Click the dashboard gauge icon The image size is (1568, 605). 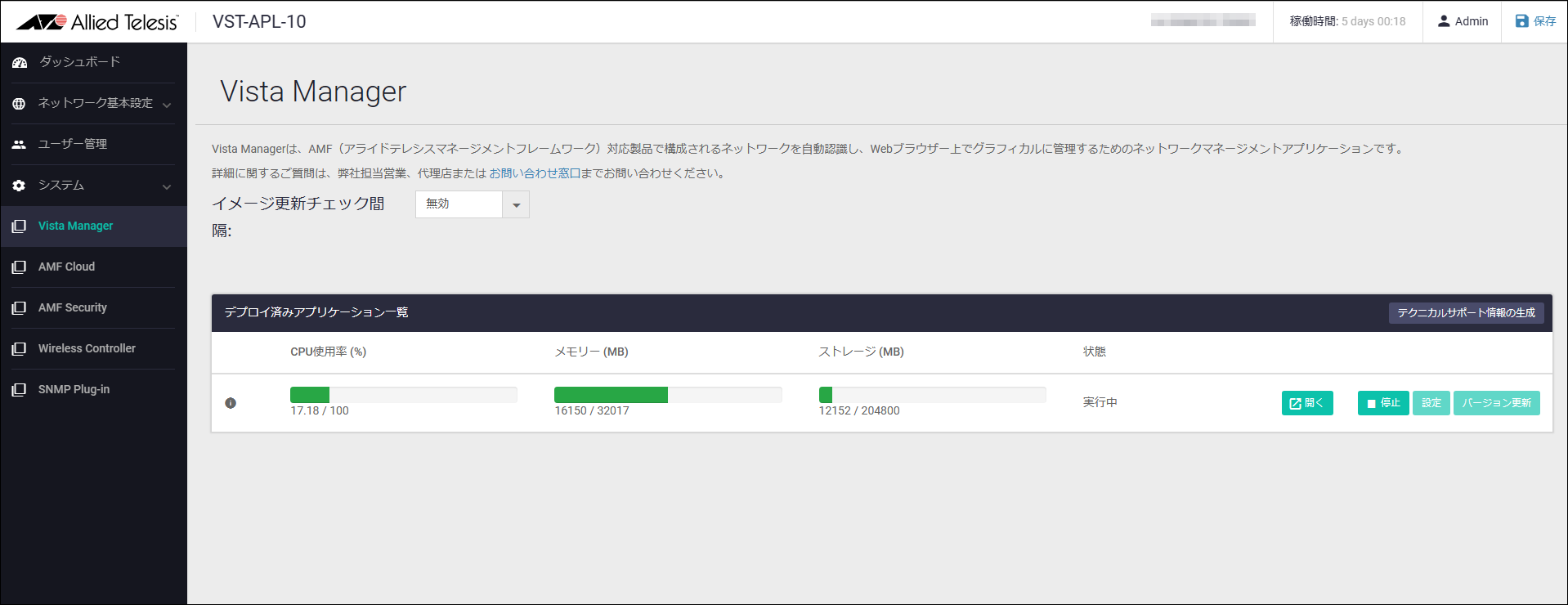[20, 62]
